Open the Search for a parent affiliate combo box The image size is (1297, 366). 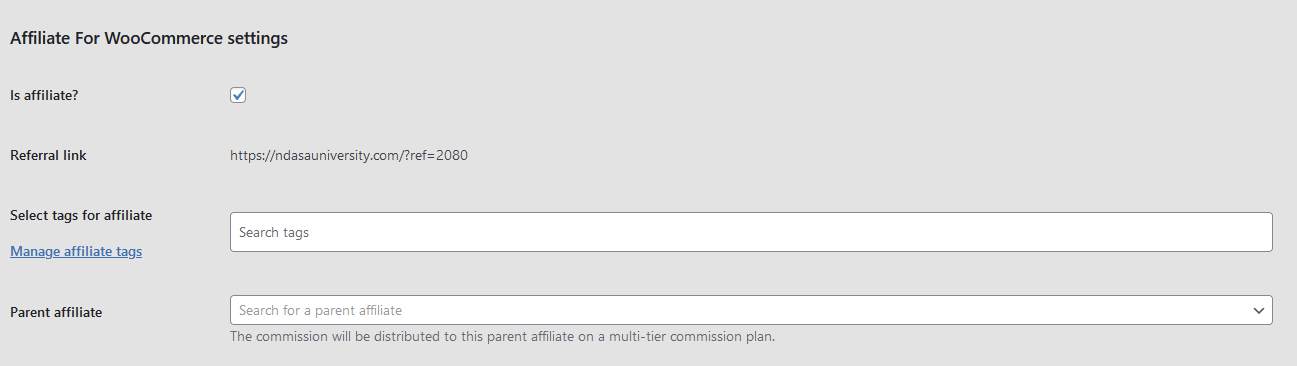(751, 310)
